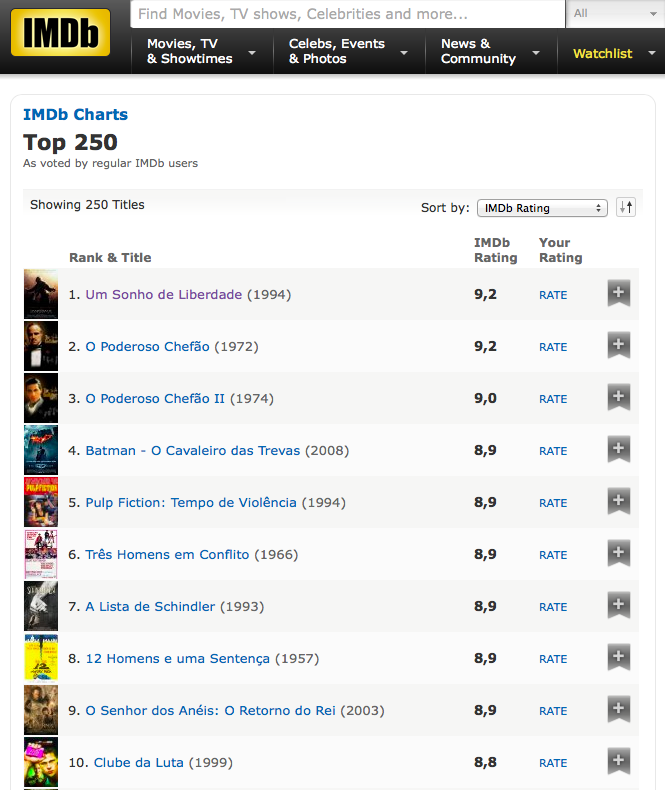Viewport: 665px width, 790px height.
Task: Click RATE for Três Homens em Conflito
Action: 553,555
